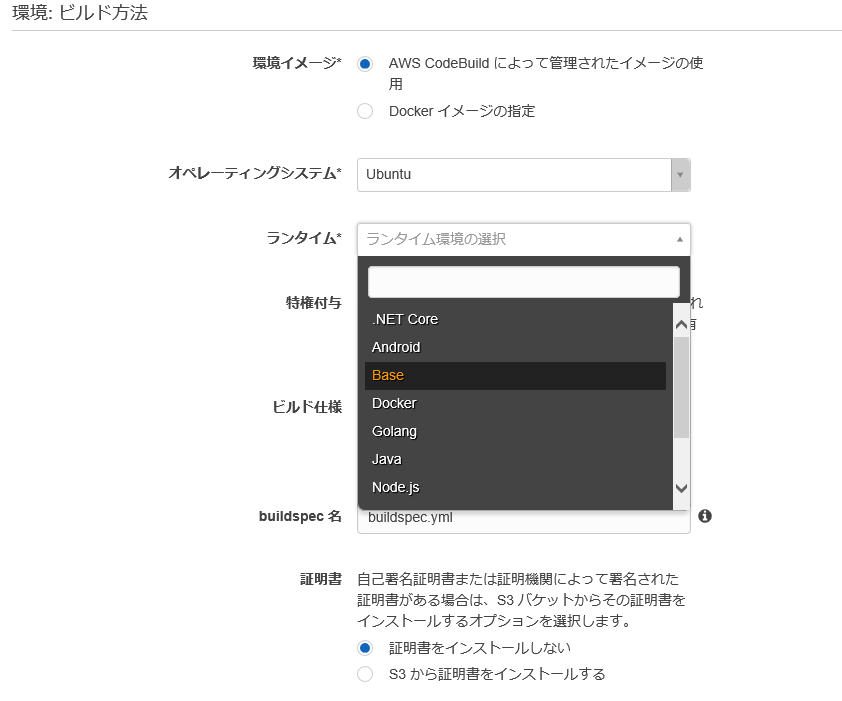Click the buildspec 名 info icon
842x701 pixels.
coord(705,516)
